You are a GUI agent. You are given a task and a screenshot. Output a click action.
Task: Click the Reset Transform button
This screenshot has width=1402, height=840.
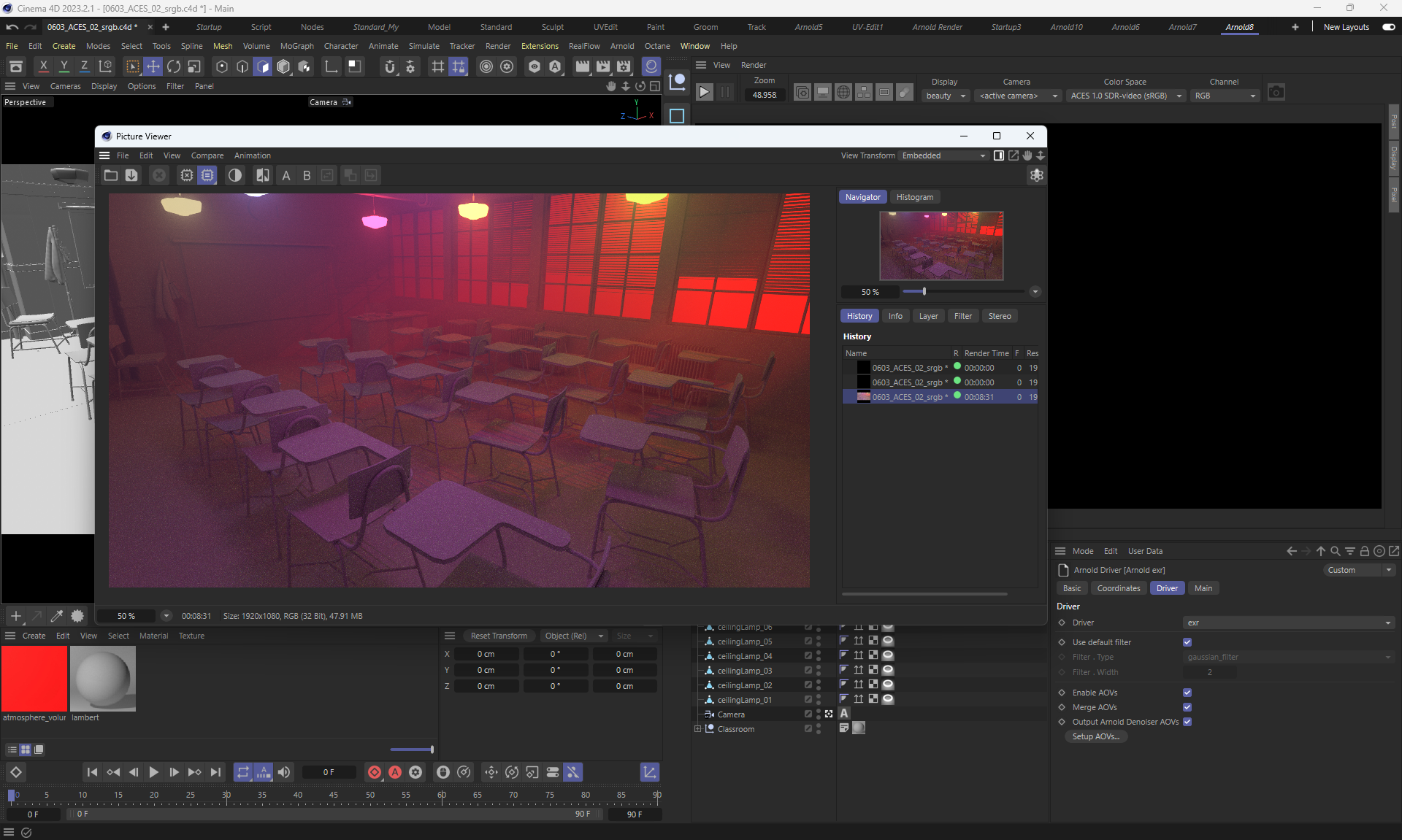pyautogui.click(x=499, y=636)
